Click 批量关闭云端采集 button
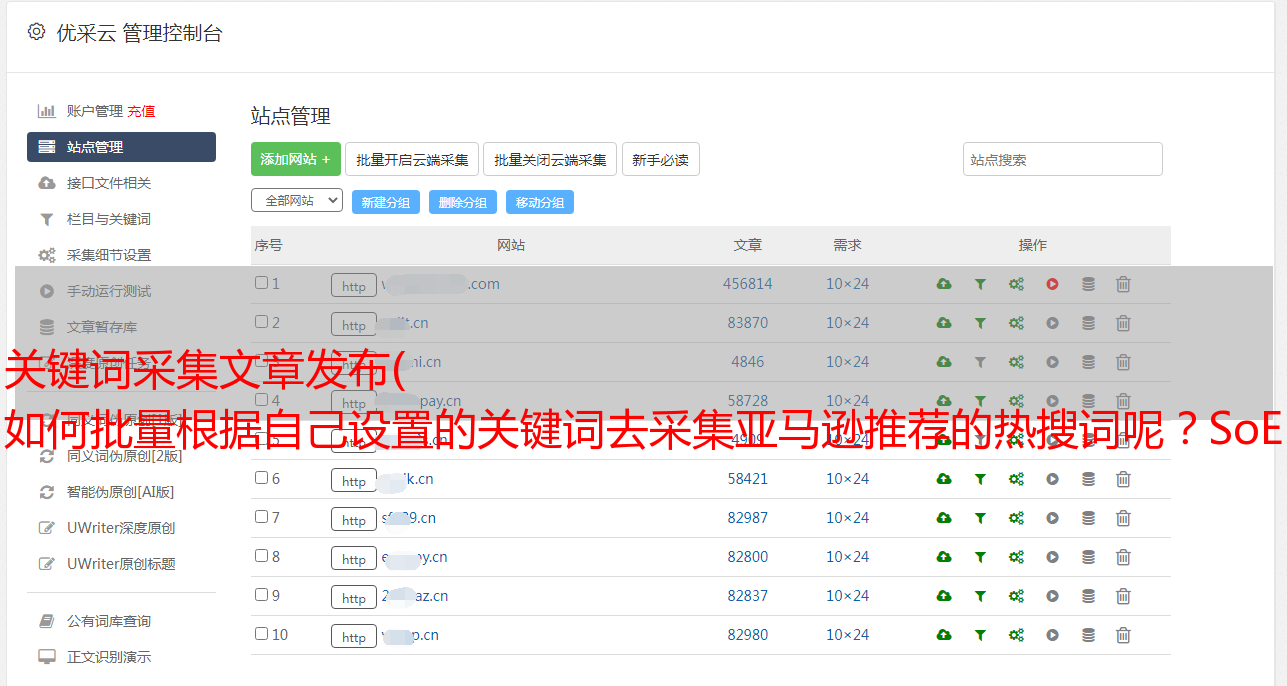This screenshot has height=686, width=1287. coord(550,159)
